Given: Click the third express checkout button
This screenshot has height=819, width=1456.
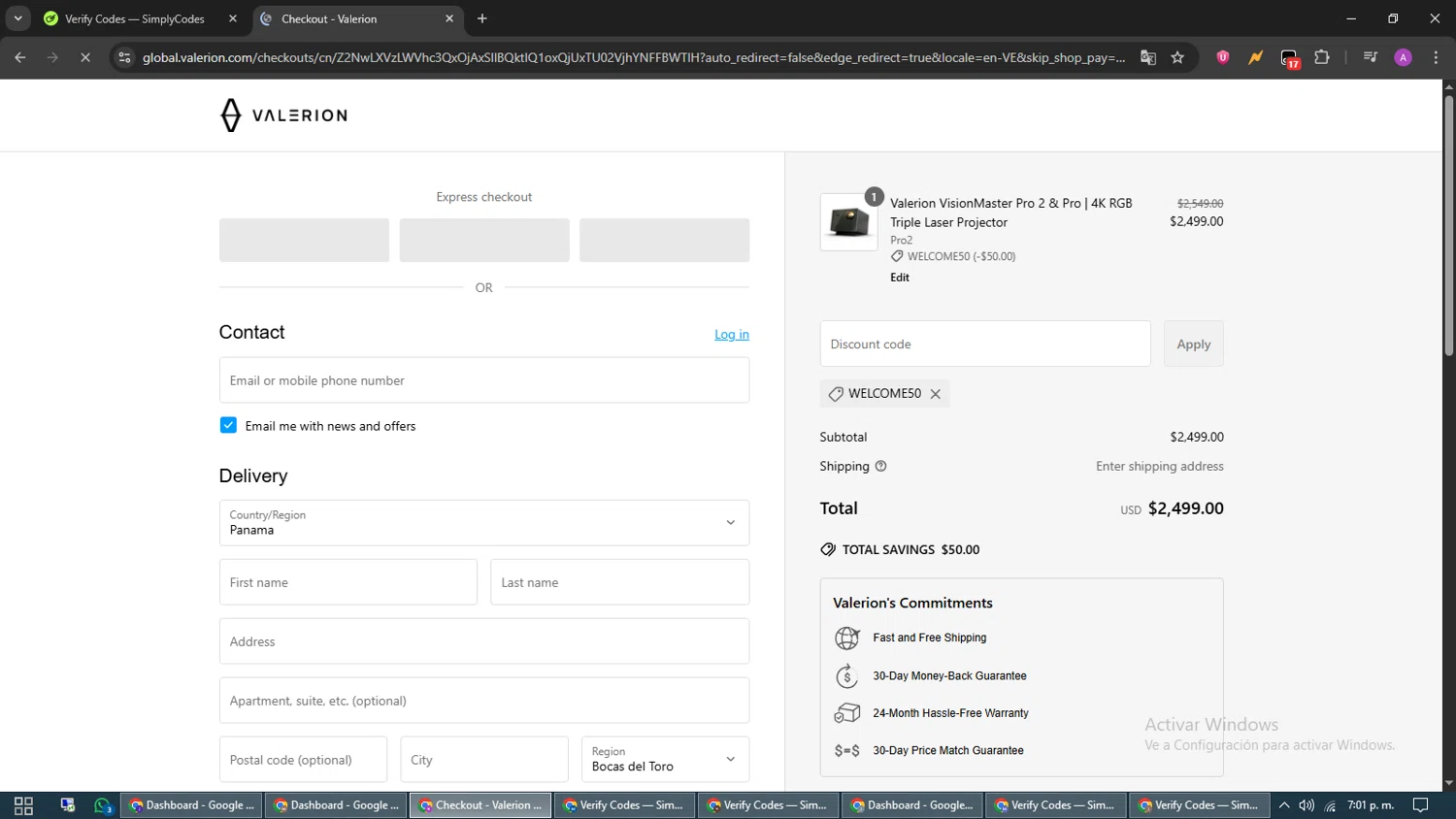Looking at the screenshot, I should click(664, 240).
